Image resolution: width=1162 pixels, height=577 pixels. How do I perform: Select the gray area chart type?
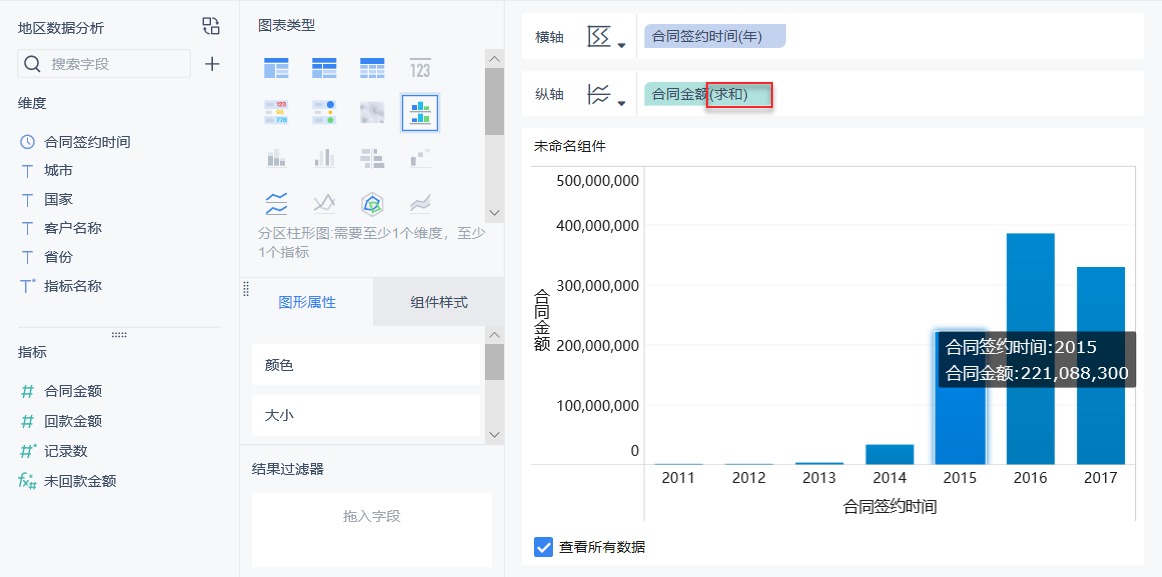point(420,202)
